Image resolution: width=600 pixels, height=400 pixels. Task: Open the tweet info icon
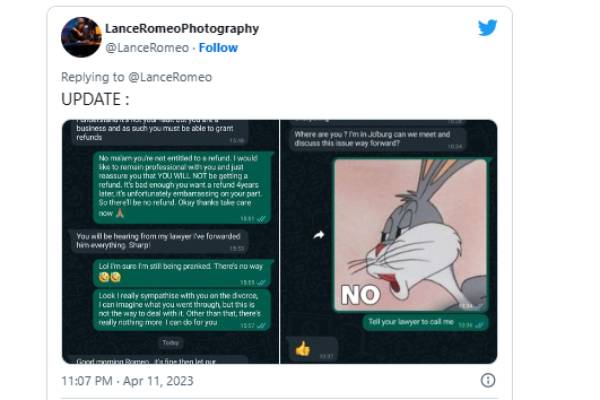coord(488,380)
